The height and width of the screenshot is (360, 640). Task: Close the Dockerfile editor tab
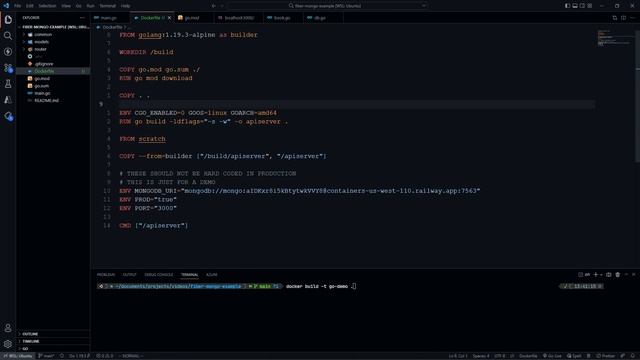click(169, 18)
